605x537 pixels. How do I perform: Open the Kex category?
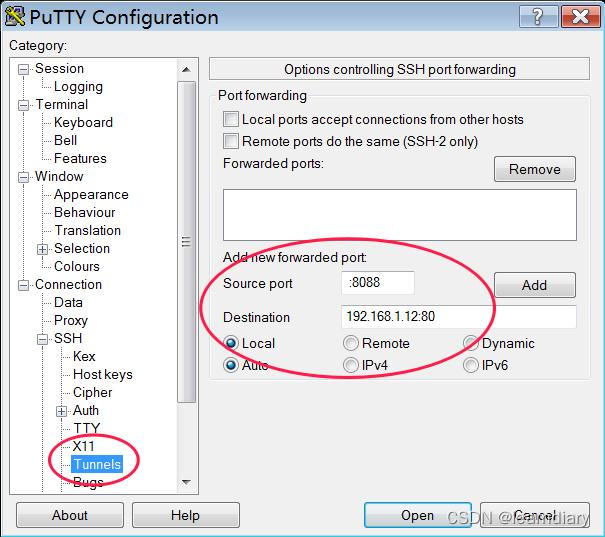[x=84, y=356]
